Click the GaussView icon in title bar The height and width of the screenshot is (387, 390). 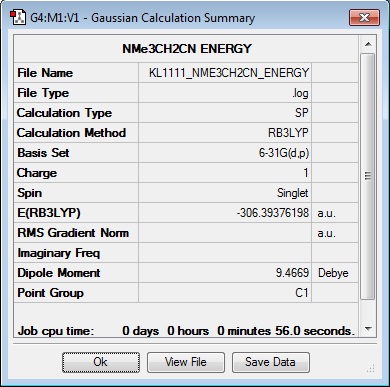point(17,17)
